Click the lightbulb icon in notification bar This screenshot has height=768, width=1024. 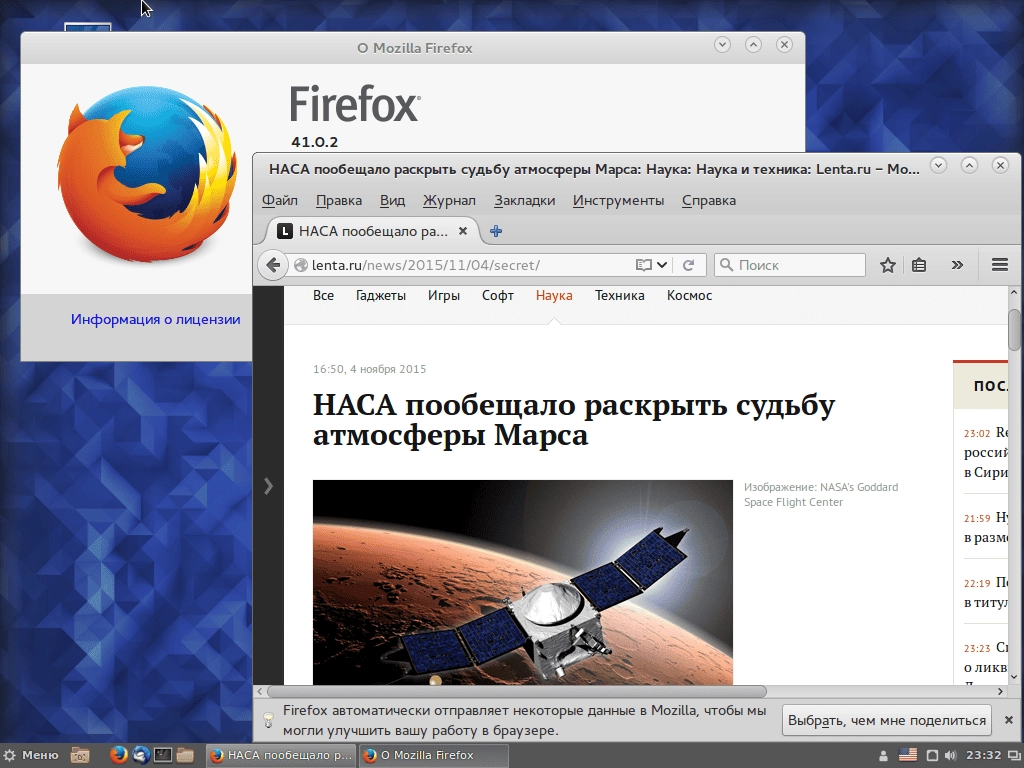[x=268, y=720]
